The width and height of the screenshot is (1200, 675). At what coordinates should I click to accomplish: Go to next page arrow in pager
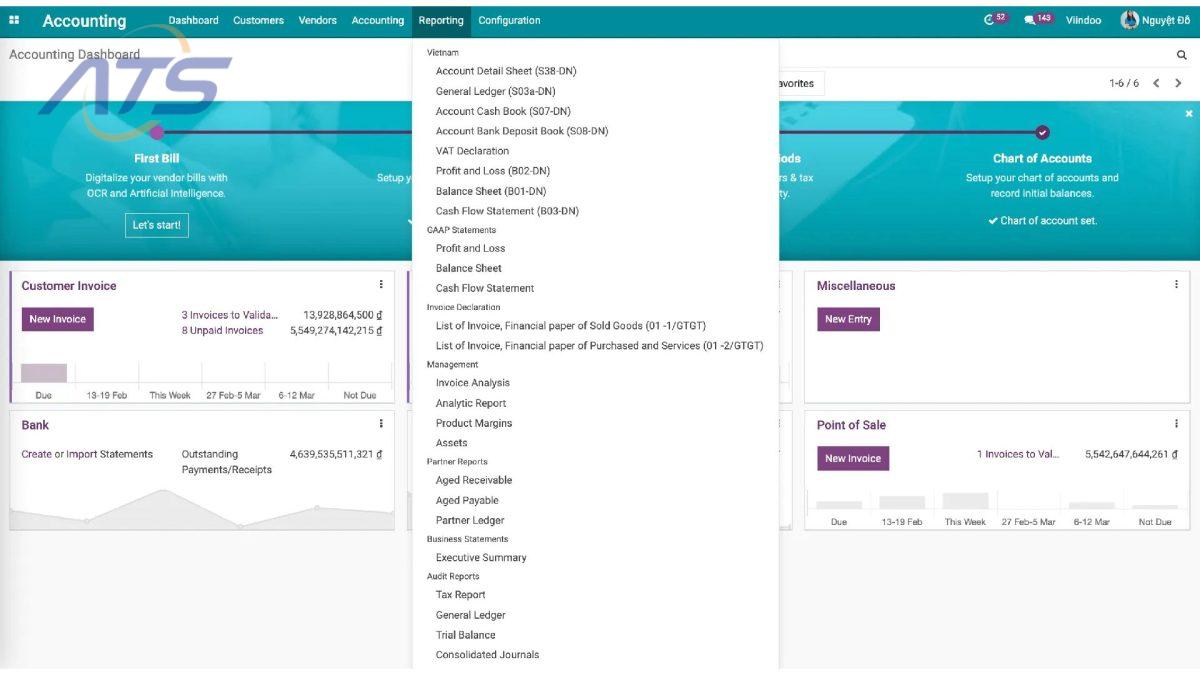pyautogui.click(x=1179, y=84)
